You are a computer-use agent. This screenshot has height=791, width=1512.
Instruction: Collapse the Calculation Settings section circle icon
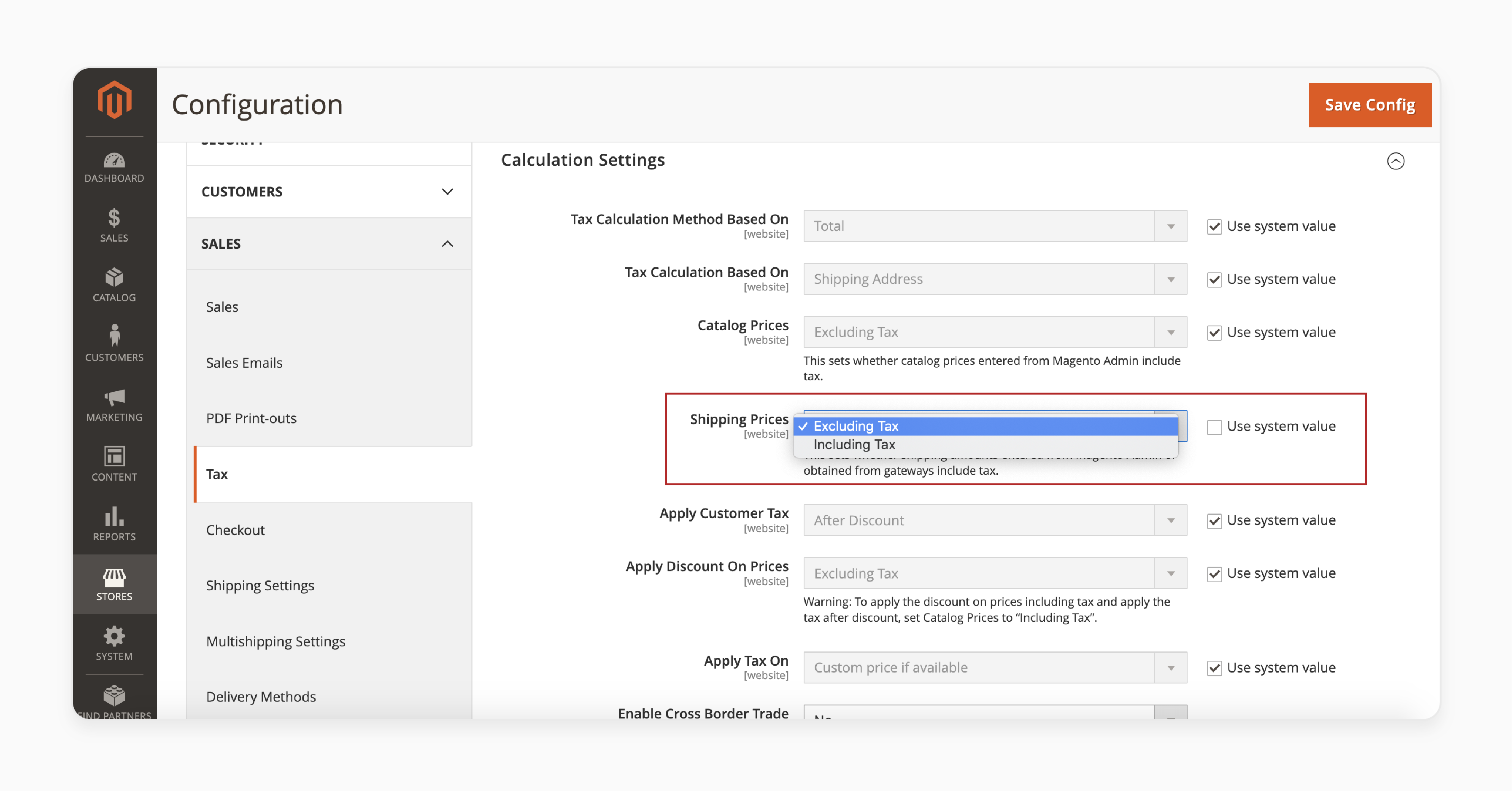point(1395,161)
